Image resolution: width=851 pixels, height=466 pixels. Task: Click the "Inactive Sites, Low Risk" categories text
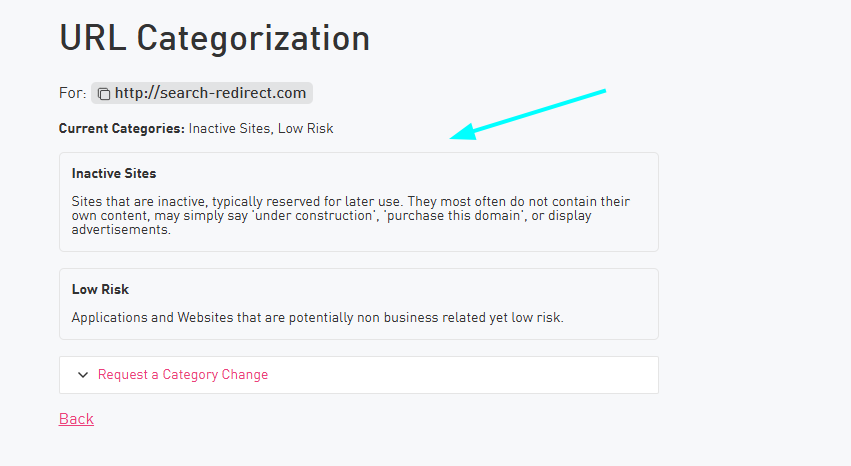click(261, 129)
